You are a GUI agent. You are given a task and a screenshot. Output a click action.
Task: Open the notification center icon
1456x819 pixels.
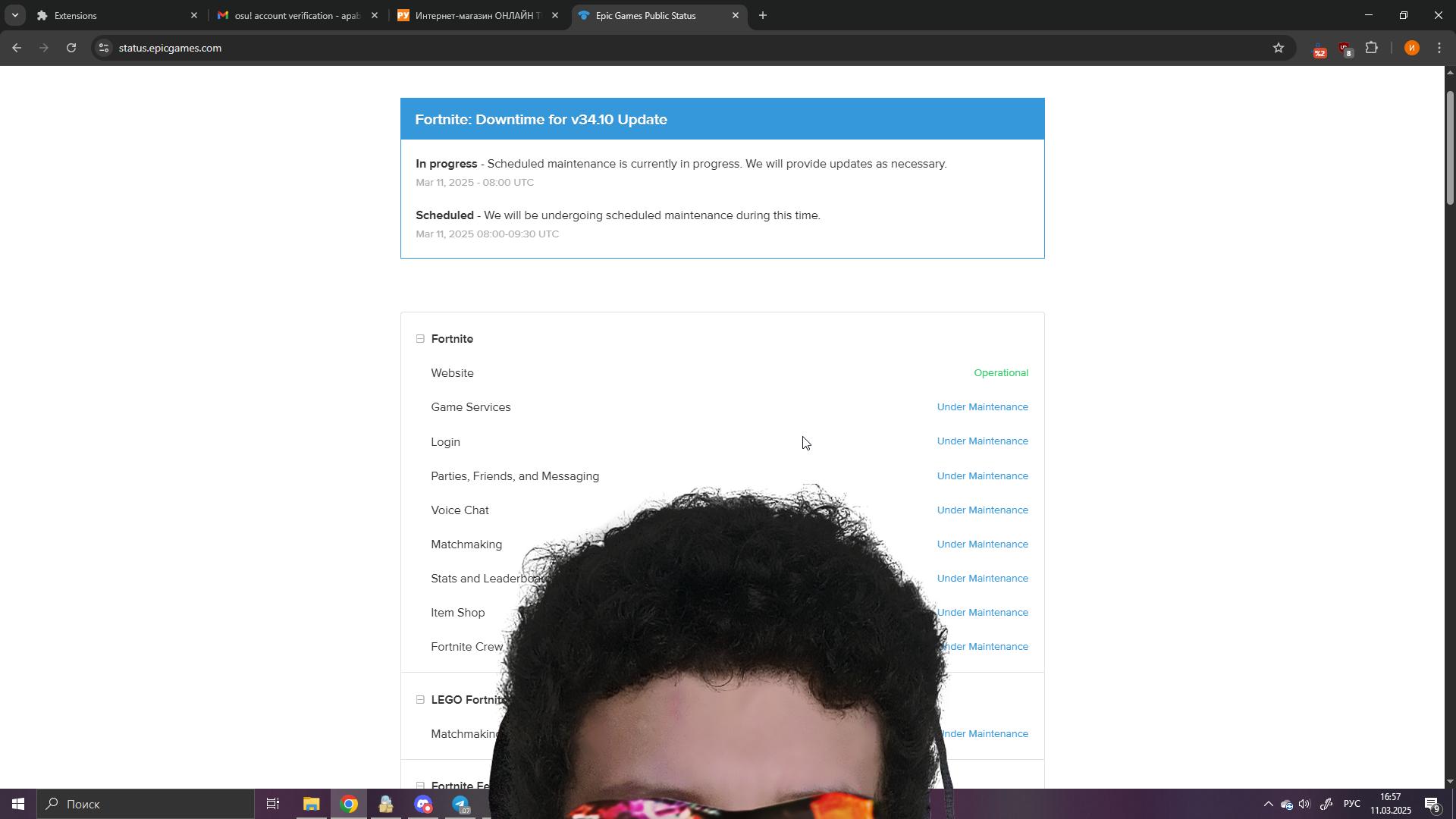coord(1432,805)
